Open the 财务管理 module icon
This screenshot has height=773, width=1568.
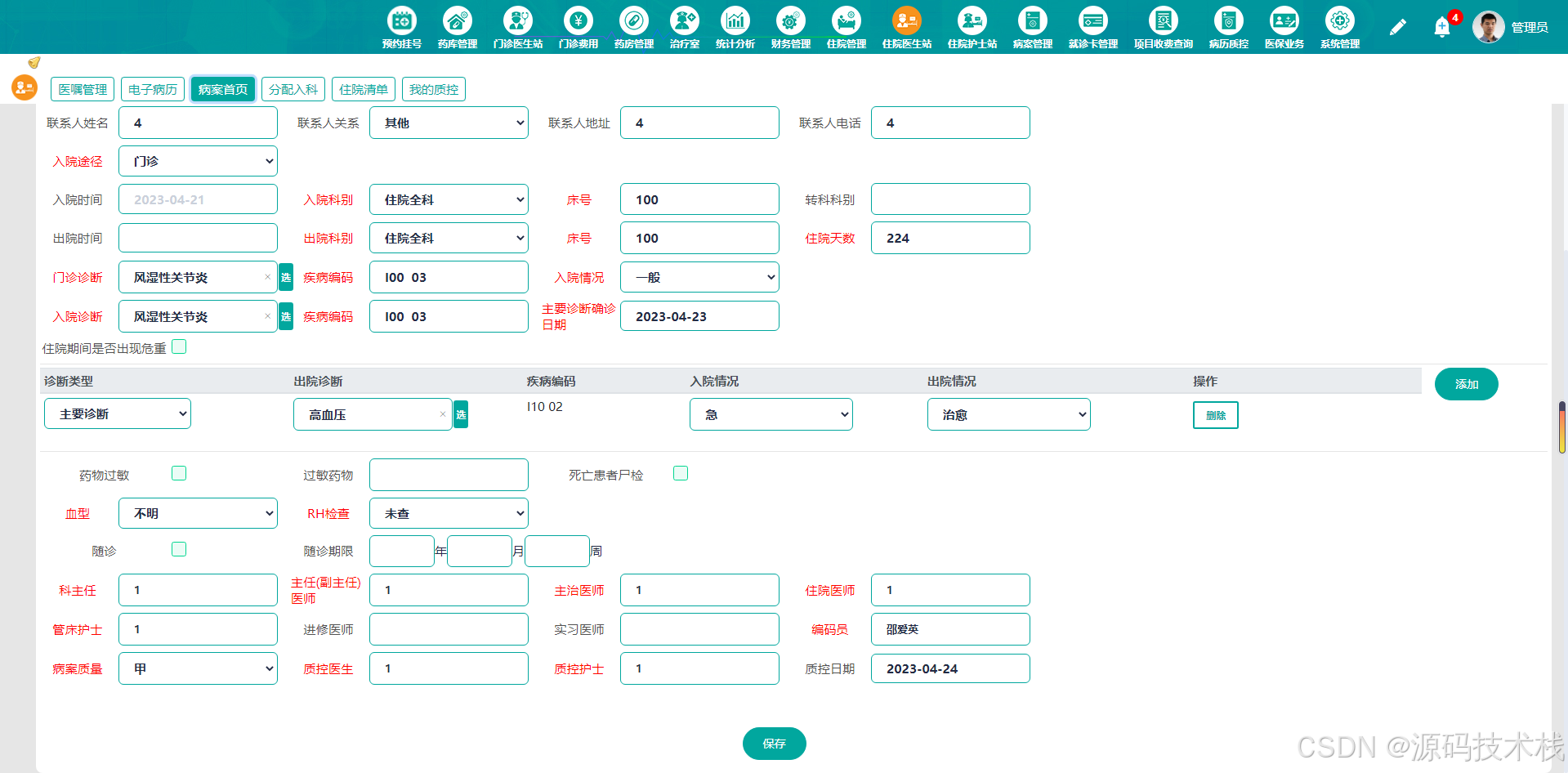791,20
